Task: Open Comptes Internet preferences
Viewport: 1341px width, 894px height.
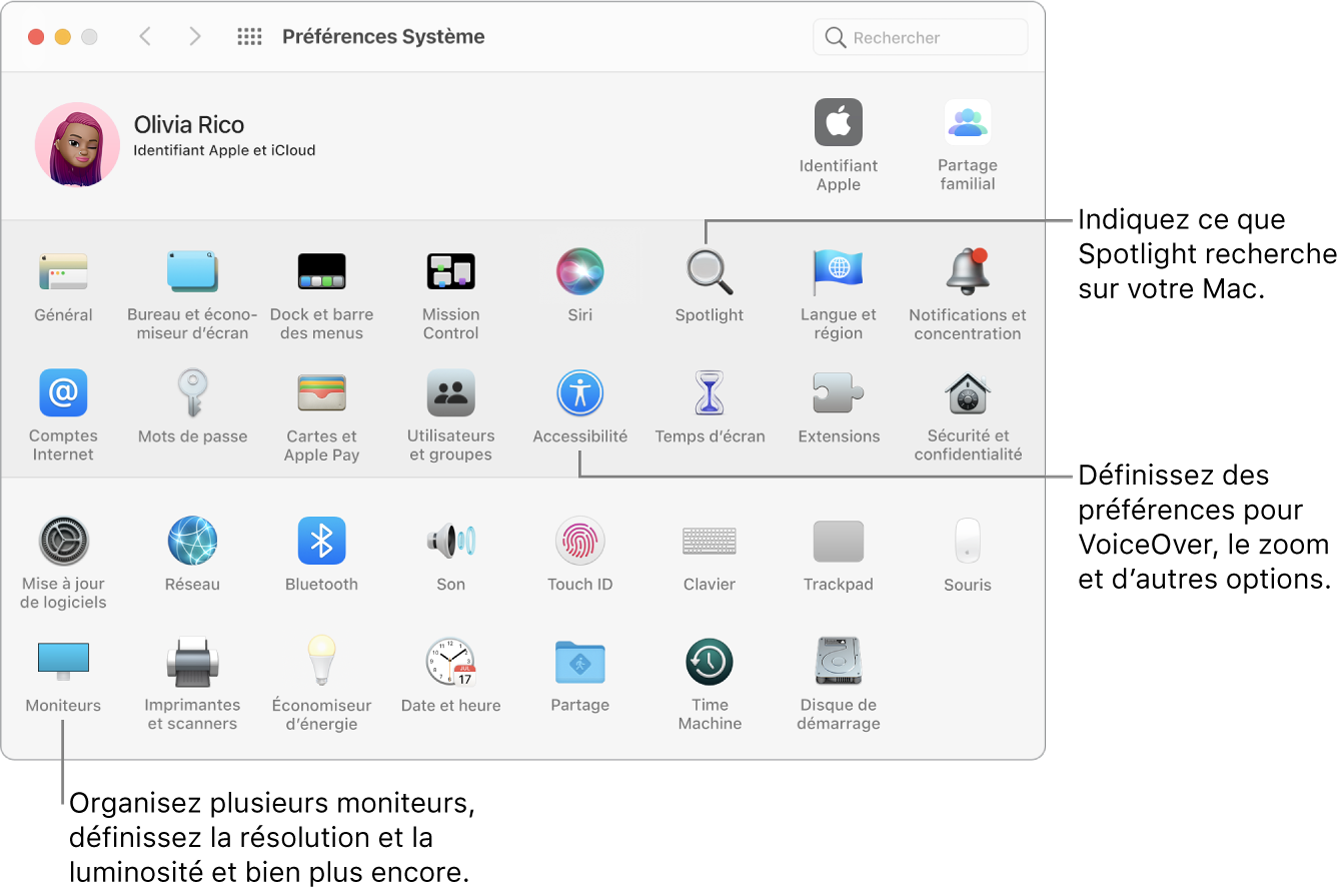Action: 63,393
